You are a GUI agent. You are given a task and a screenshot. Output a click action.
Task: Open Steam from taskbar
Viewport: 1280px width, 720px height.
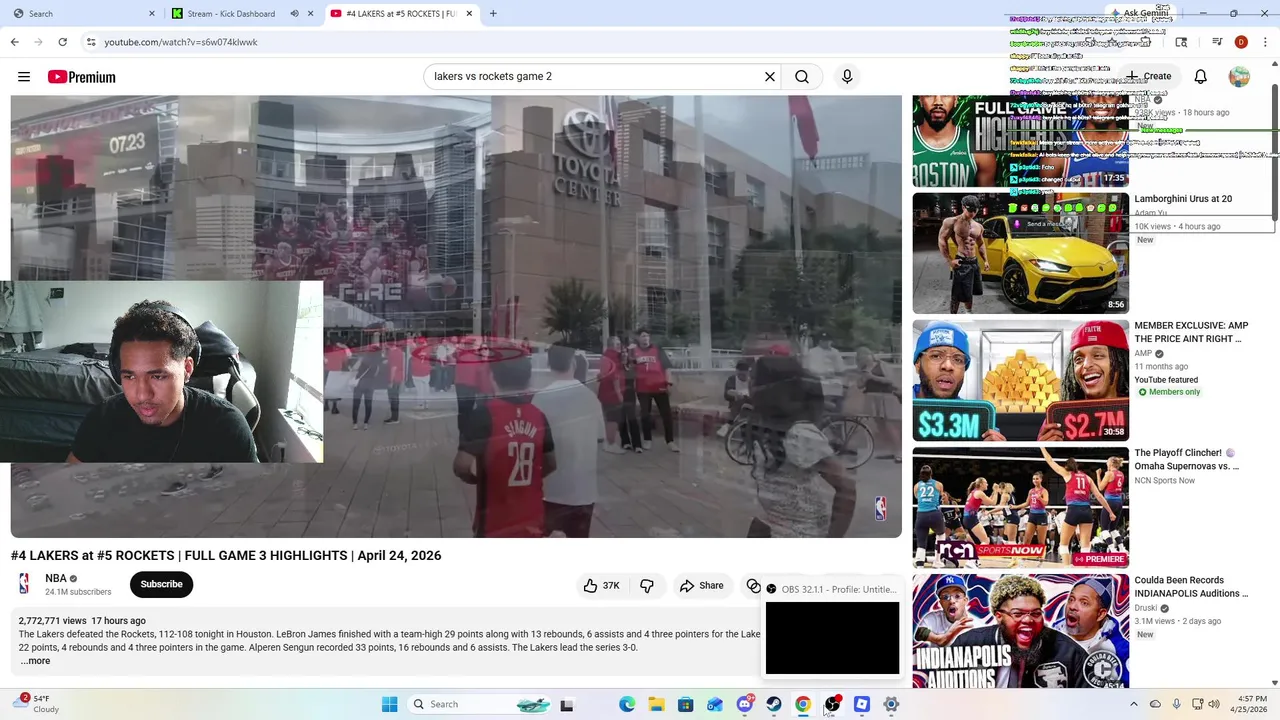[x=774, y=704]
